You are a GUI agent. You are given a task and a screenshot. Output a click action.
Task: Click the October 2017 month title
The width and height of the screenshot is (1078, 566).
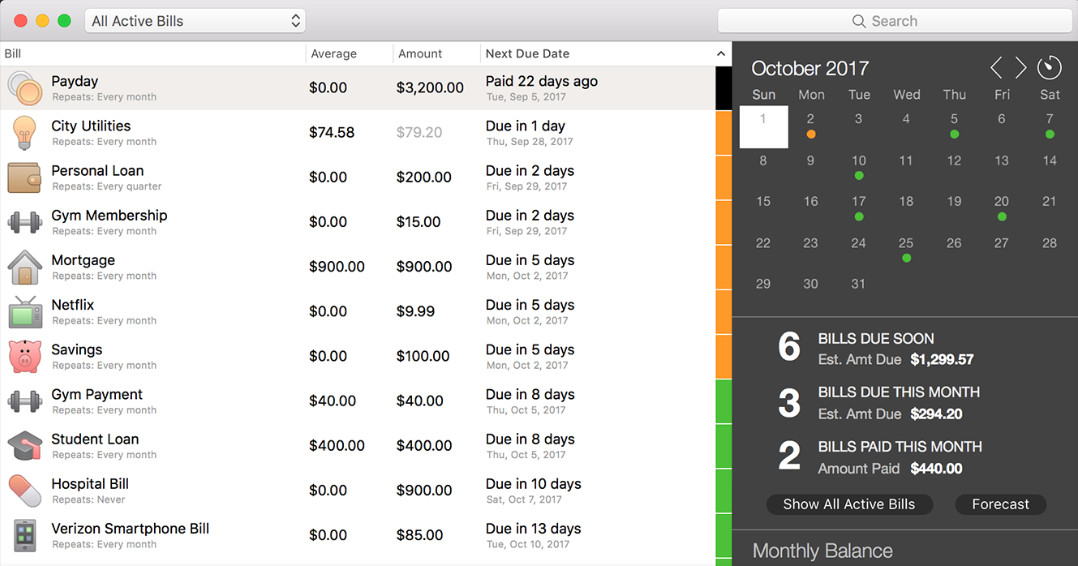[x=810, y=68]
